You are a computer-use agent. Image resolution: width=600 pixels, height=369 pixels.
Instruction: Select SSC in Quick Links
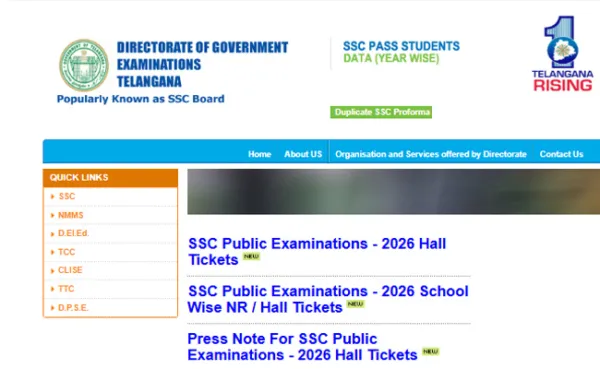tap(67, 196)
